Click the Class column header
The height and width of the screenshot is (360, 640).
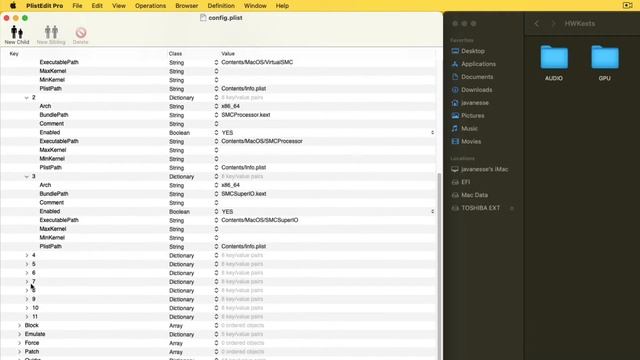[175, 53]
